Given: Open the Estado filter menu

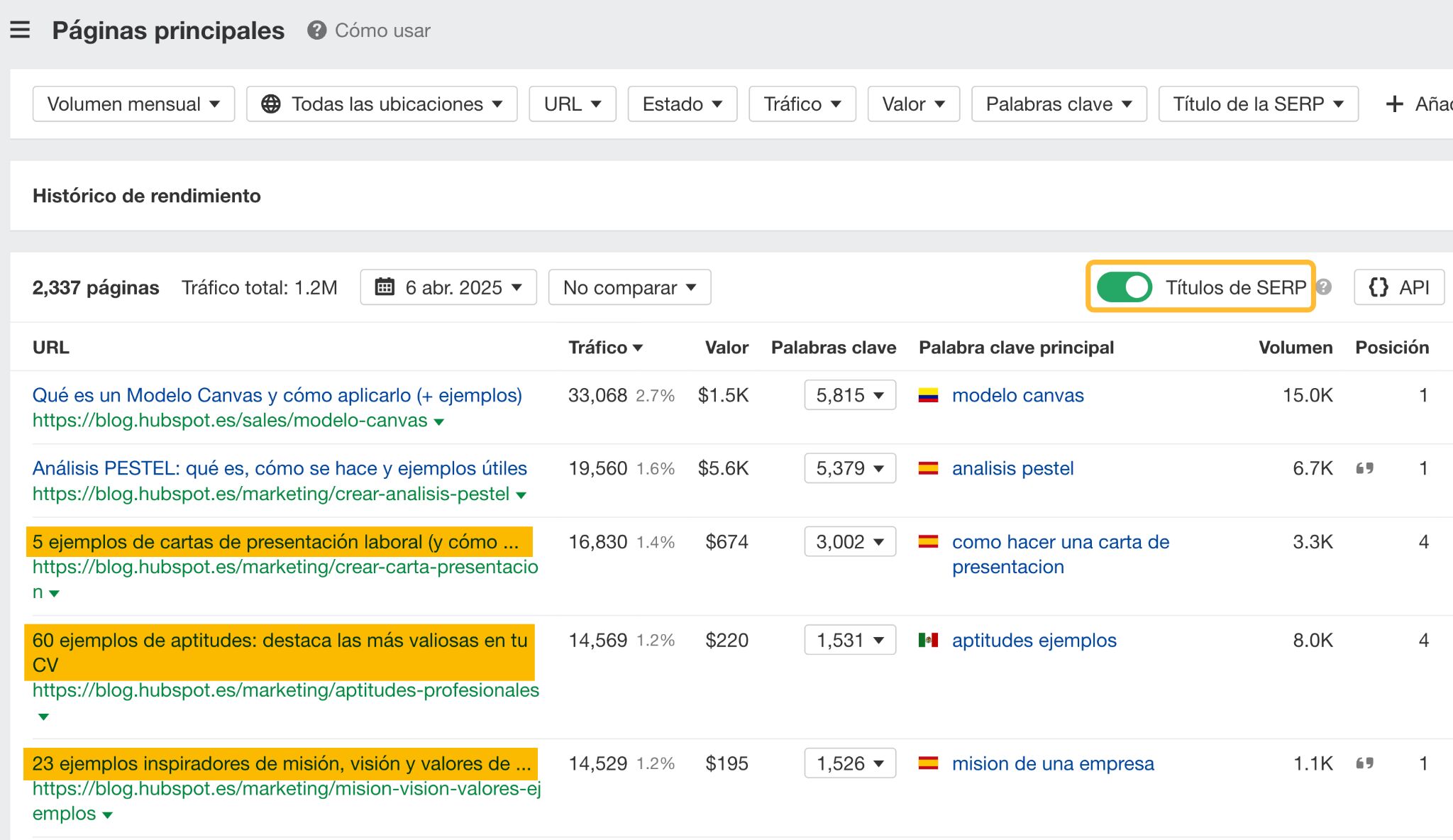Looking at the screenshot, I should tap(681, 104).
